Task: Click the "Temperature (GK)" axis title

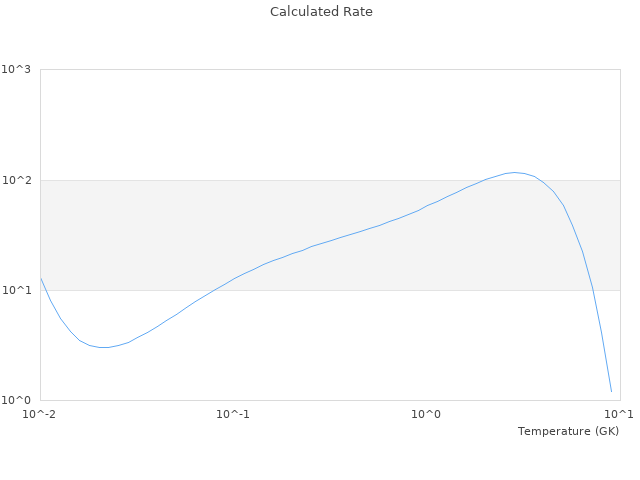Action: (x=568, y=431)
